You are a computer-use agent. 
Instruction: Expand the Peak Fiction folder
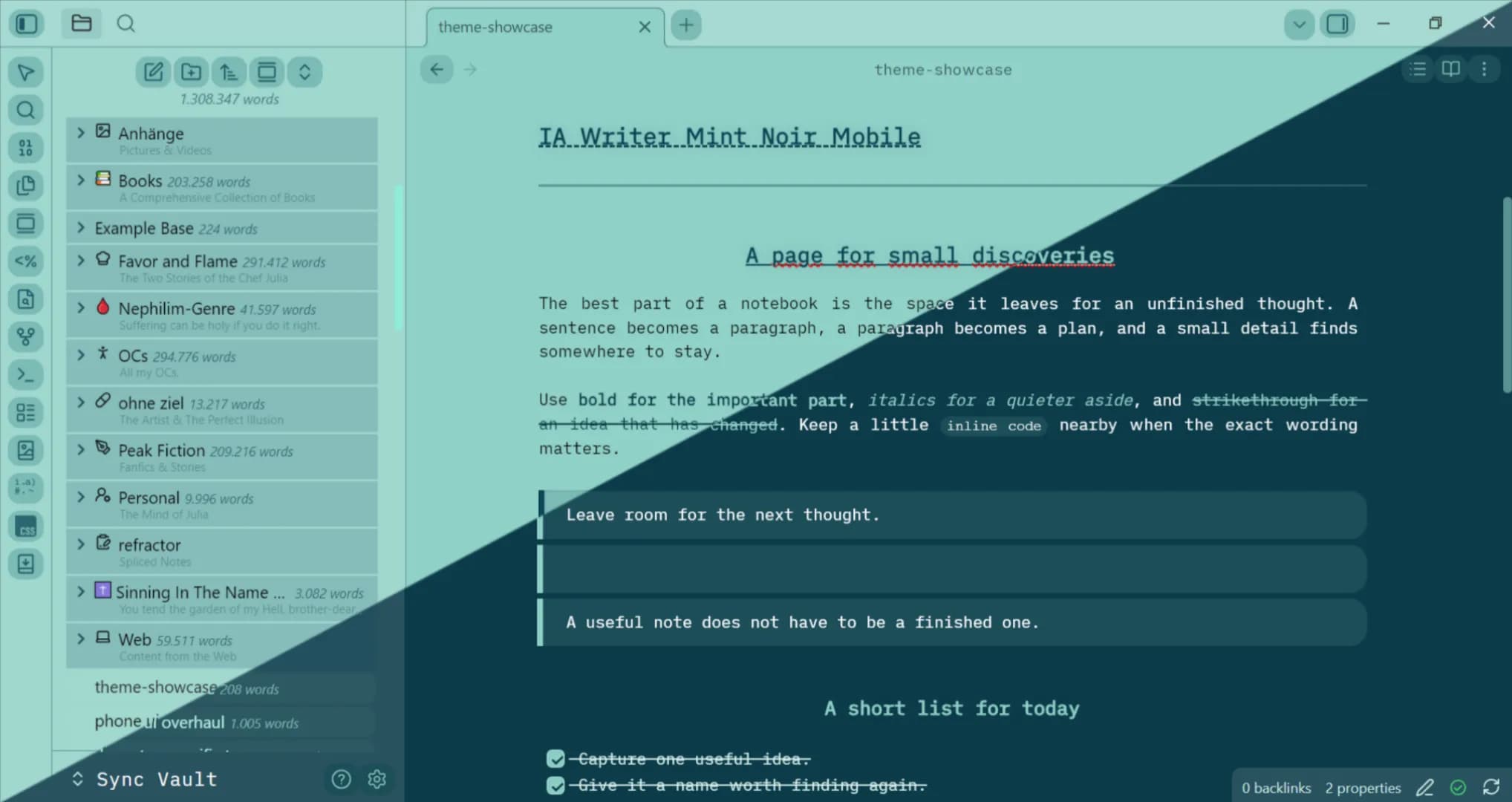tap(81, 449)
